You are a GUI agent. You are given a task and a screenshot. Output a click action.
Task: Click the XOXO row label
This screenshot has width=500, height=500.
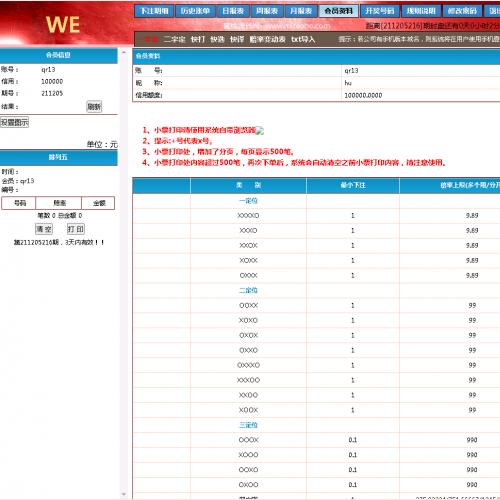[248, 320]
